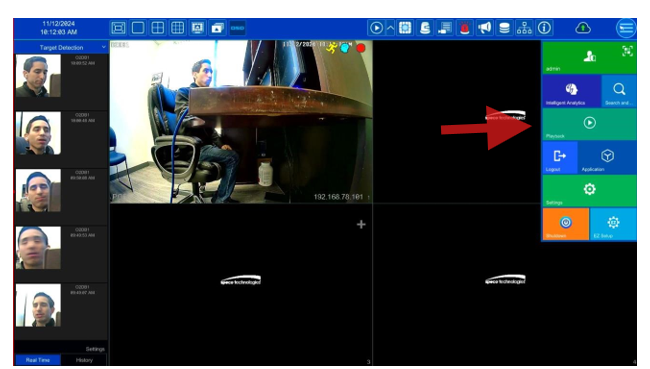Click the Logout tile
This screenshot has width=650, height=369.
[560, 158]
